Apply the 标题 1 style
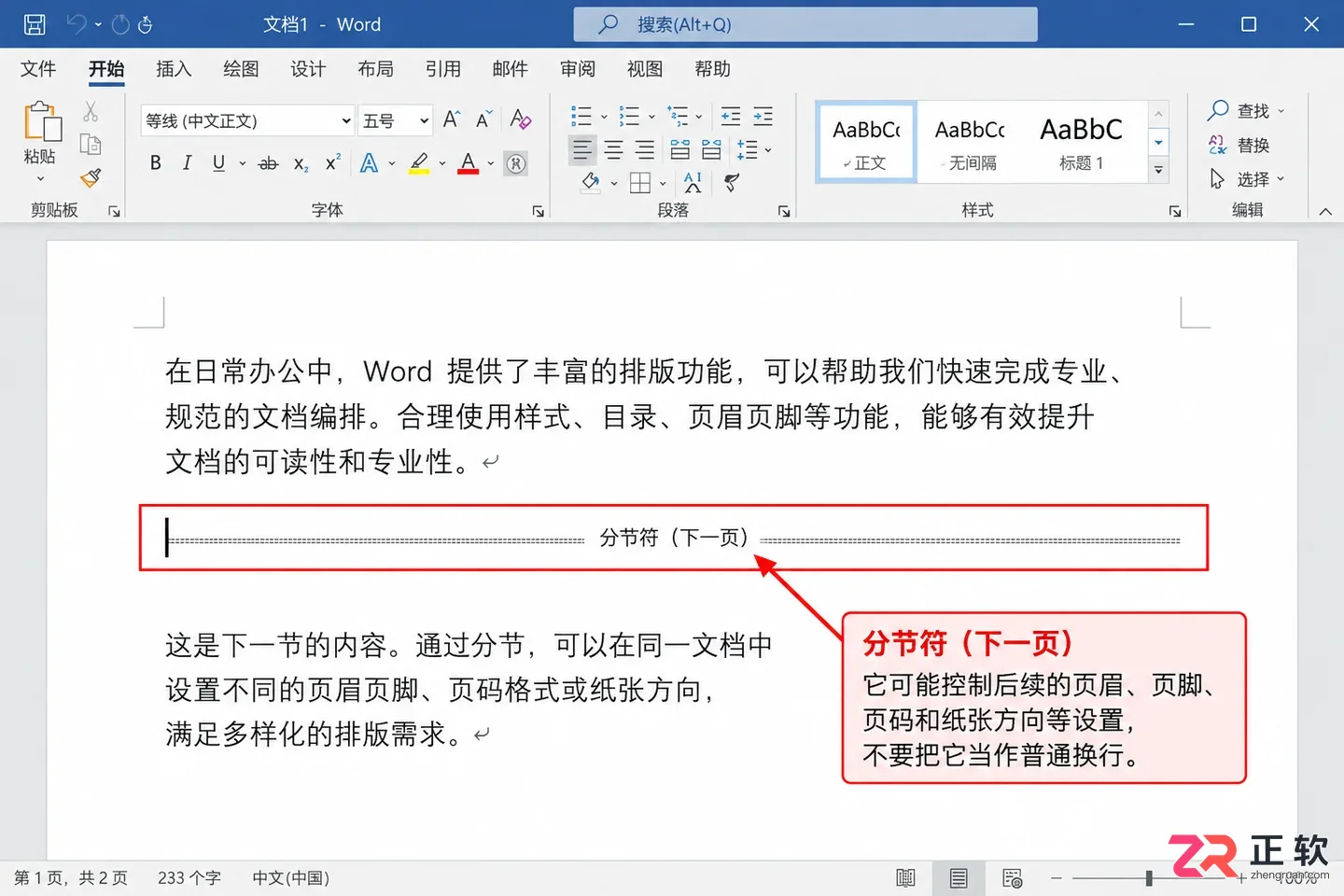 (x=1081, y=142)
